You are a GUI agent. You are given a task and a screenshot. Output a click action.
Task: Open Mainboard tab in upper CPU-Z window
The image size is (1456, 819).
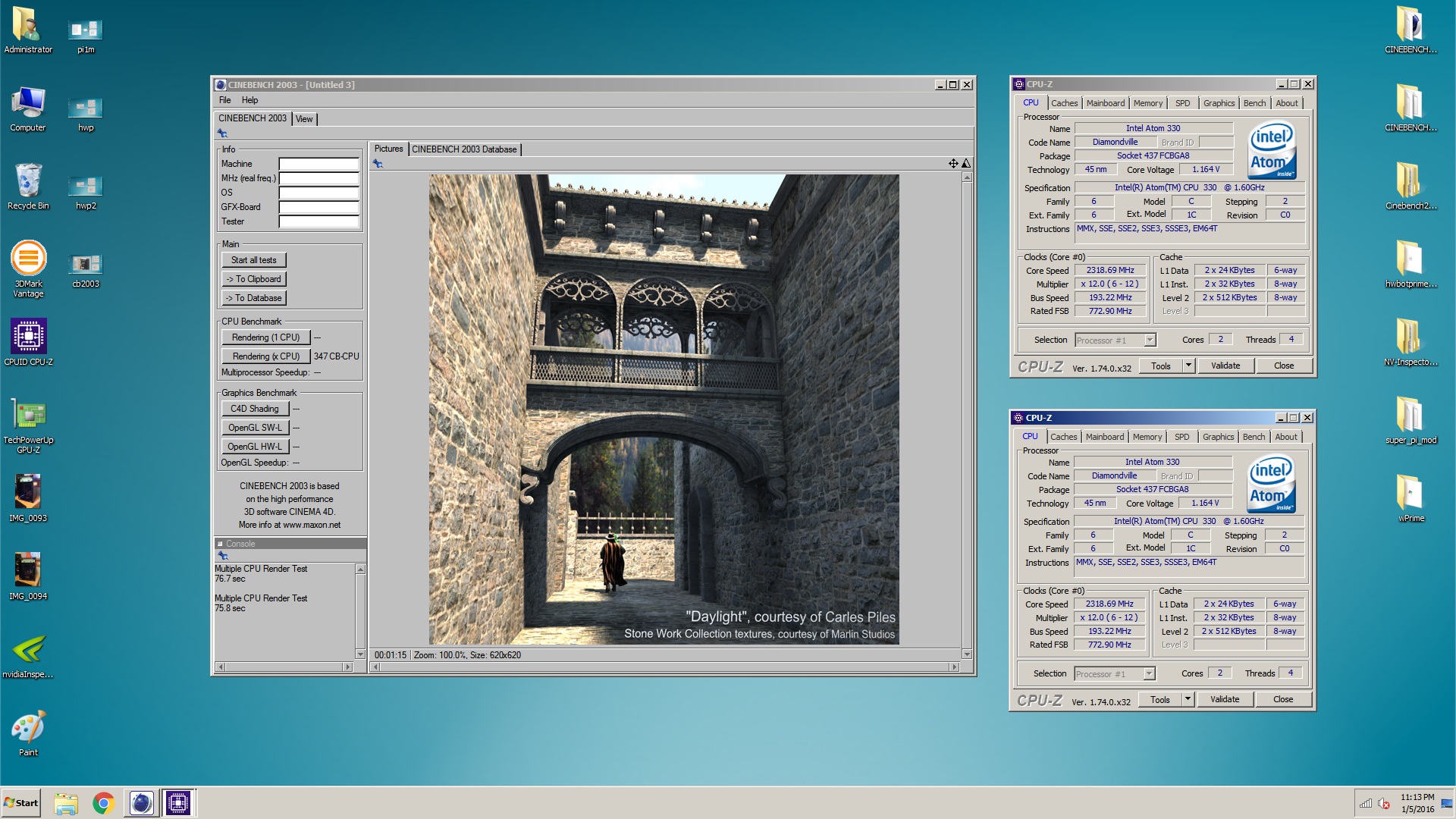tap(1105, 103)
